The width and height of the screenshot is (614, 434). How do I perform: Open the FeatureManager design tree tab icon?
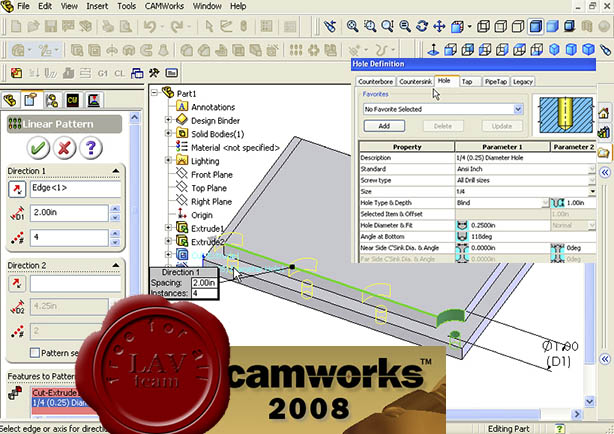(x=10, y=100)
